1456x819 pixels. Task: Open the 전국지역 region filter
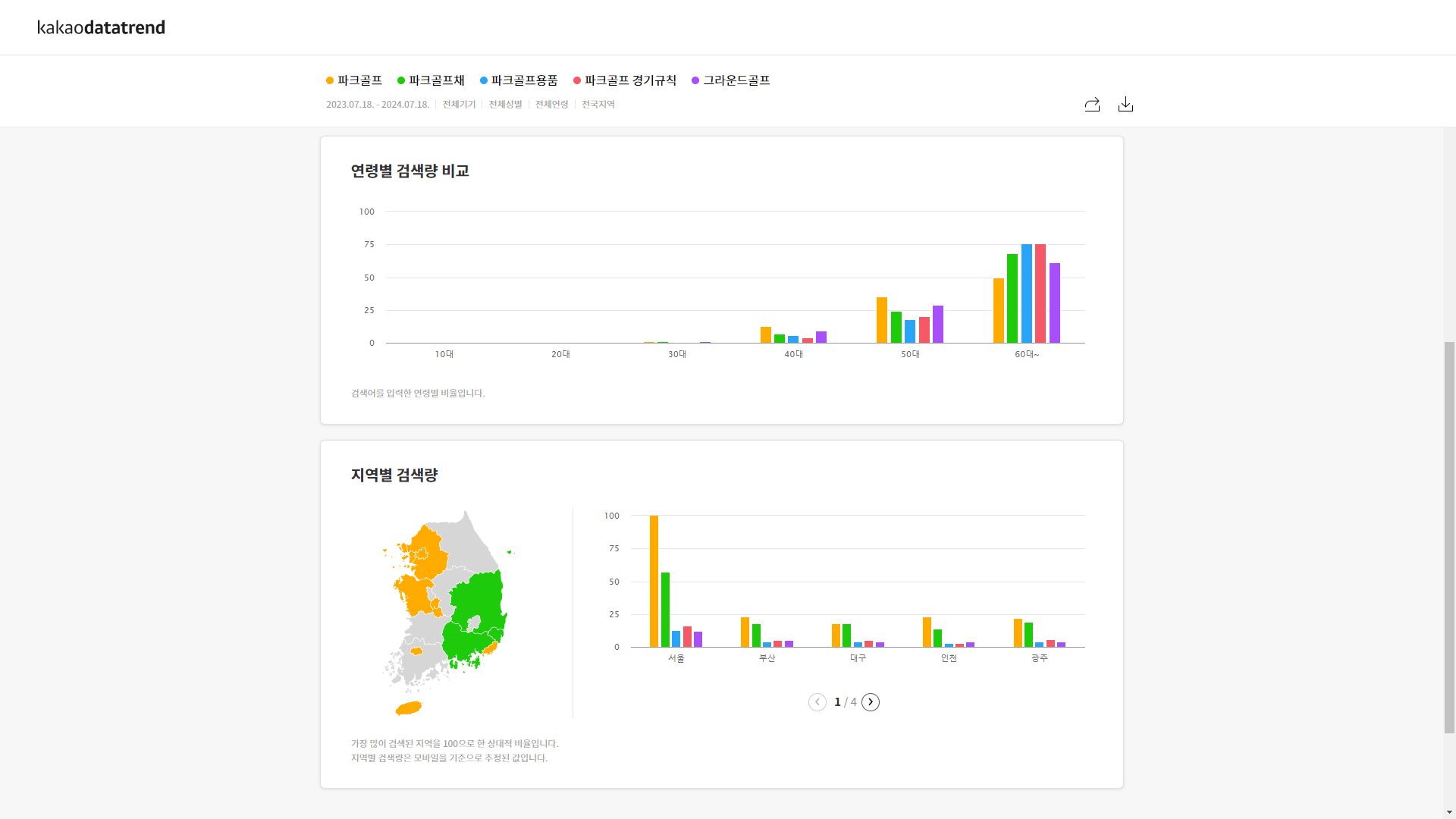(x=598, y=105)
